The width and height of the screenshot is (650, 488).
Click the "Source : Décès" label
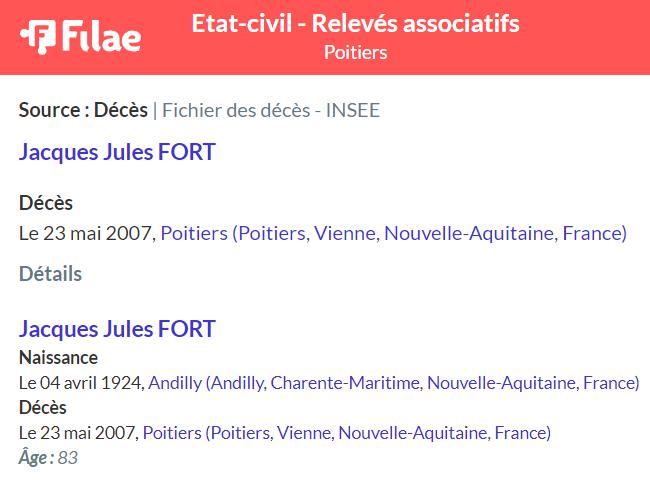[x=83, y=110]
